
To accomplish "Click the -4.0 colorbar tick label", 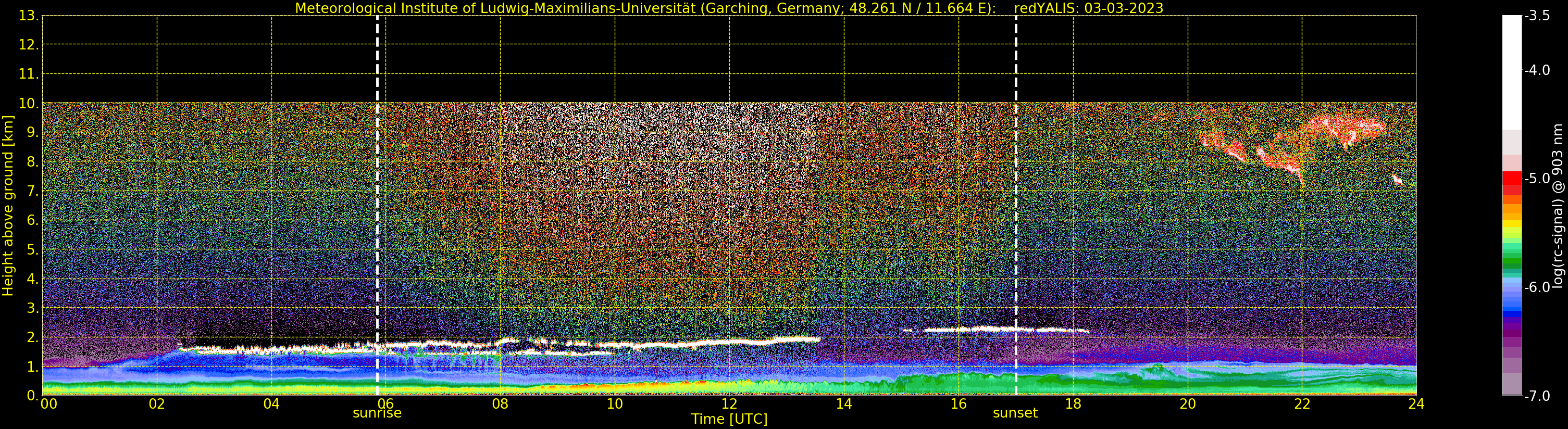I will tap(1537, 71).
